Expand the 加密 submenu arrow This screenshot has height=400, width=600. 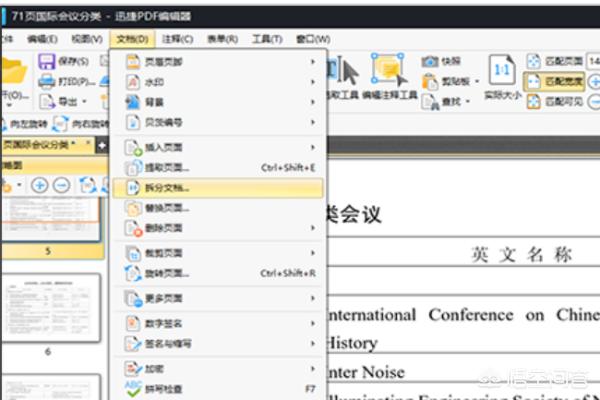[x=313, y=369]
